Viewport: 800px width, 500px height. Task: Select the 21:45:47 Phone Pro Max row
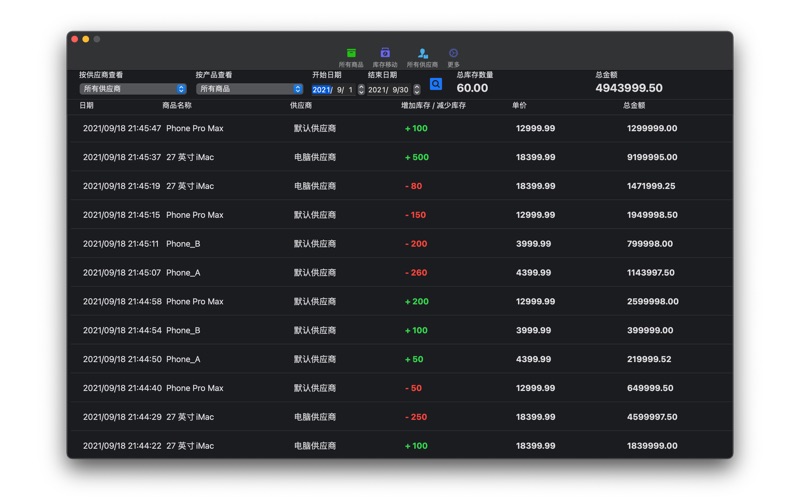click(400, 128)
